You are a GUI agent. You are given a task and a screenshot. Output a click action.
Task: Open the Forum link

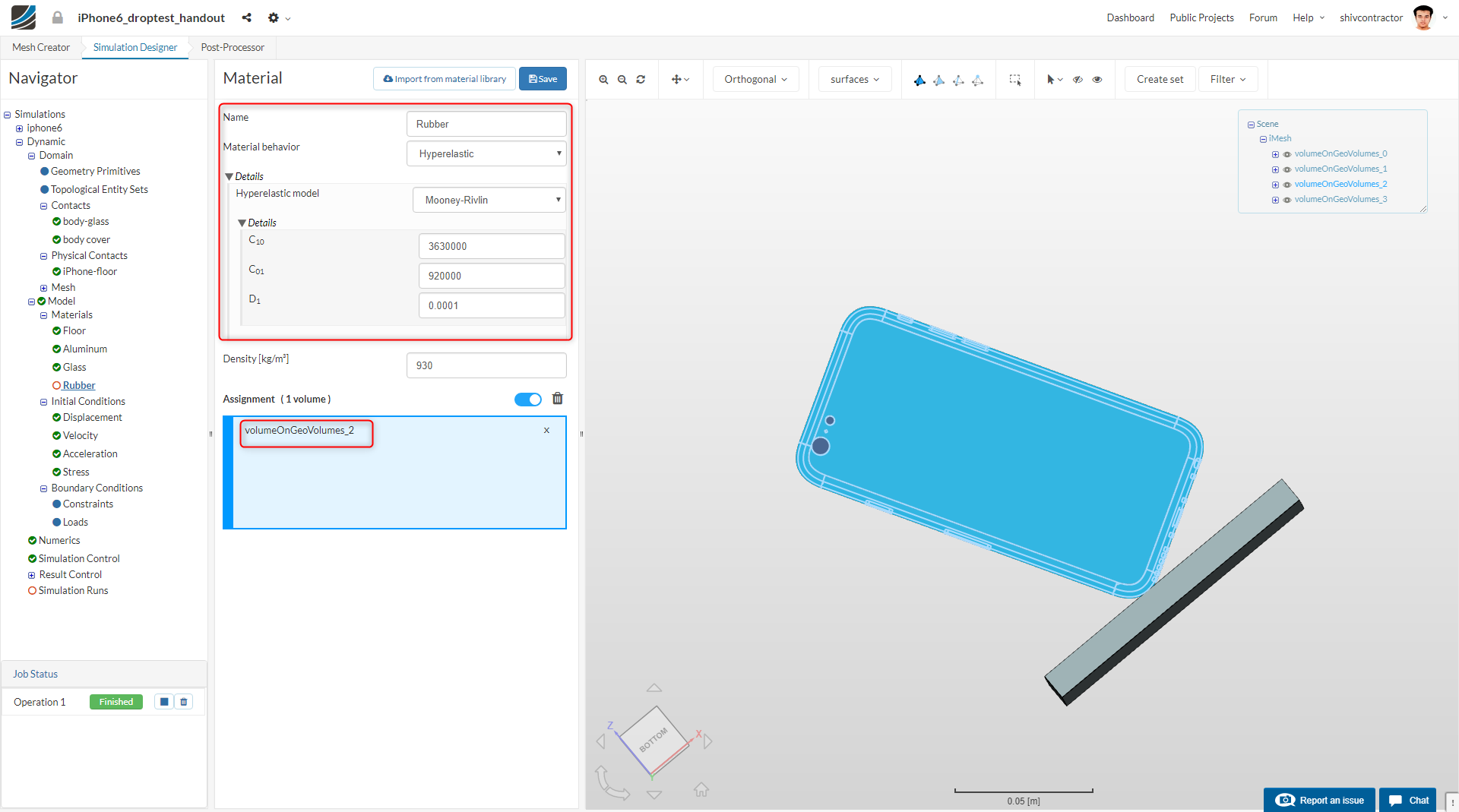[1263, 17]
